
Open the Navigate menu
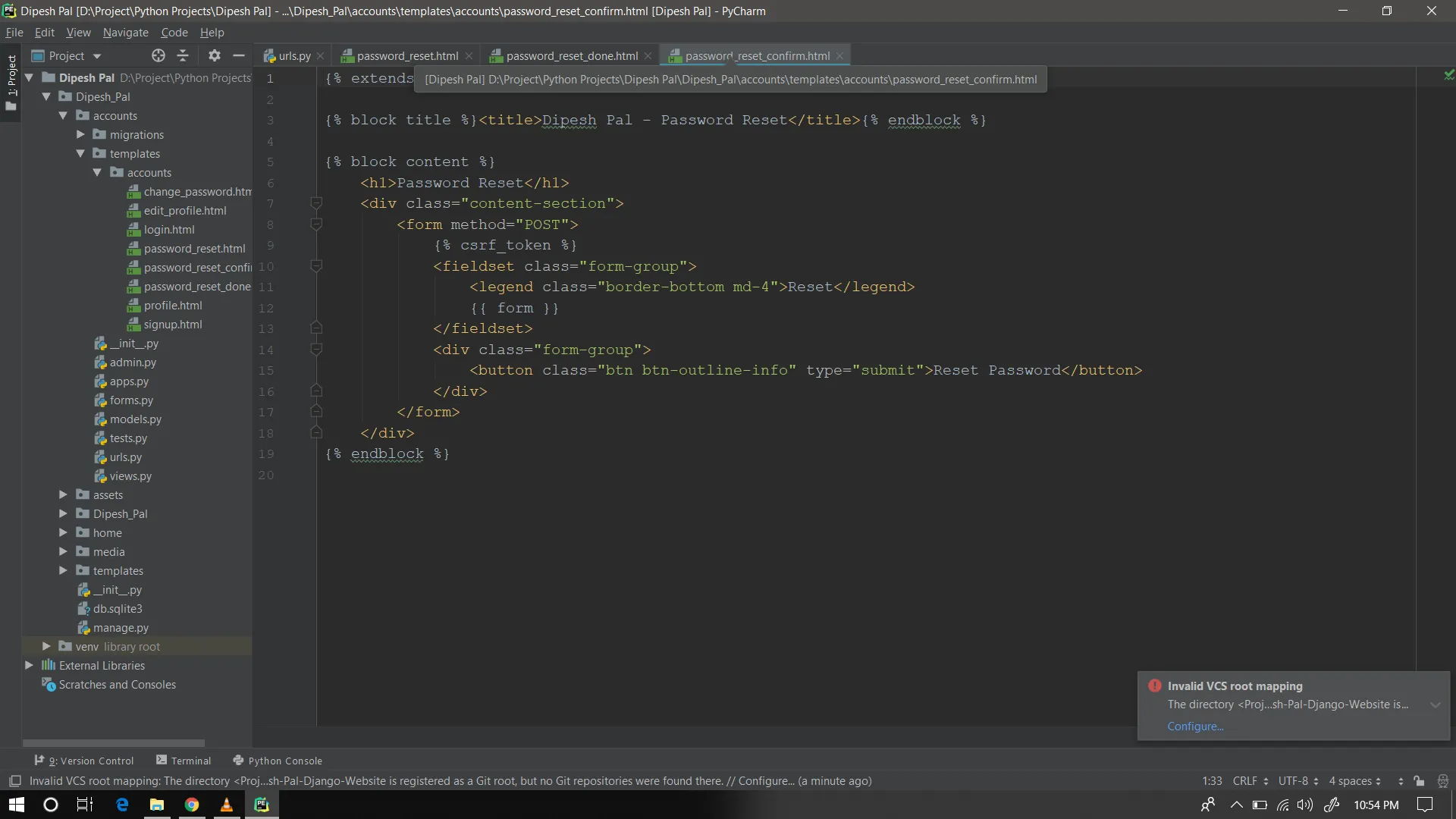tap(125, 33)
